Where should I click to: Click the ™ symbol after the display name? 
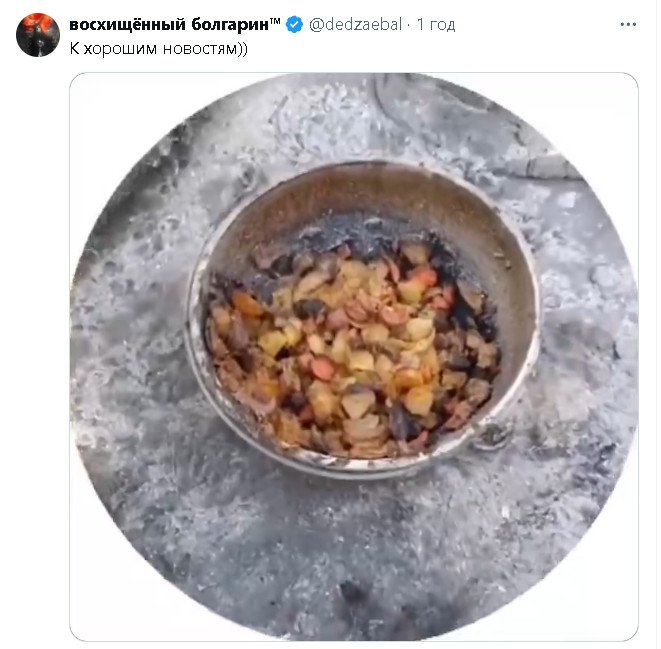(x=275, y=21)
